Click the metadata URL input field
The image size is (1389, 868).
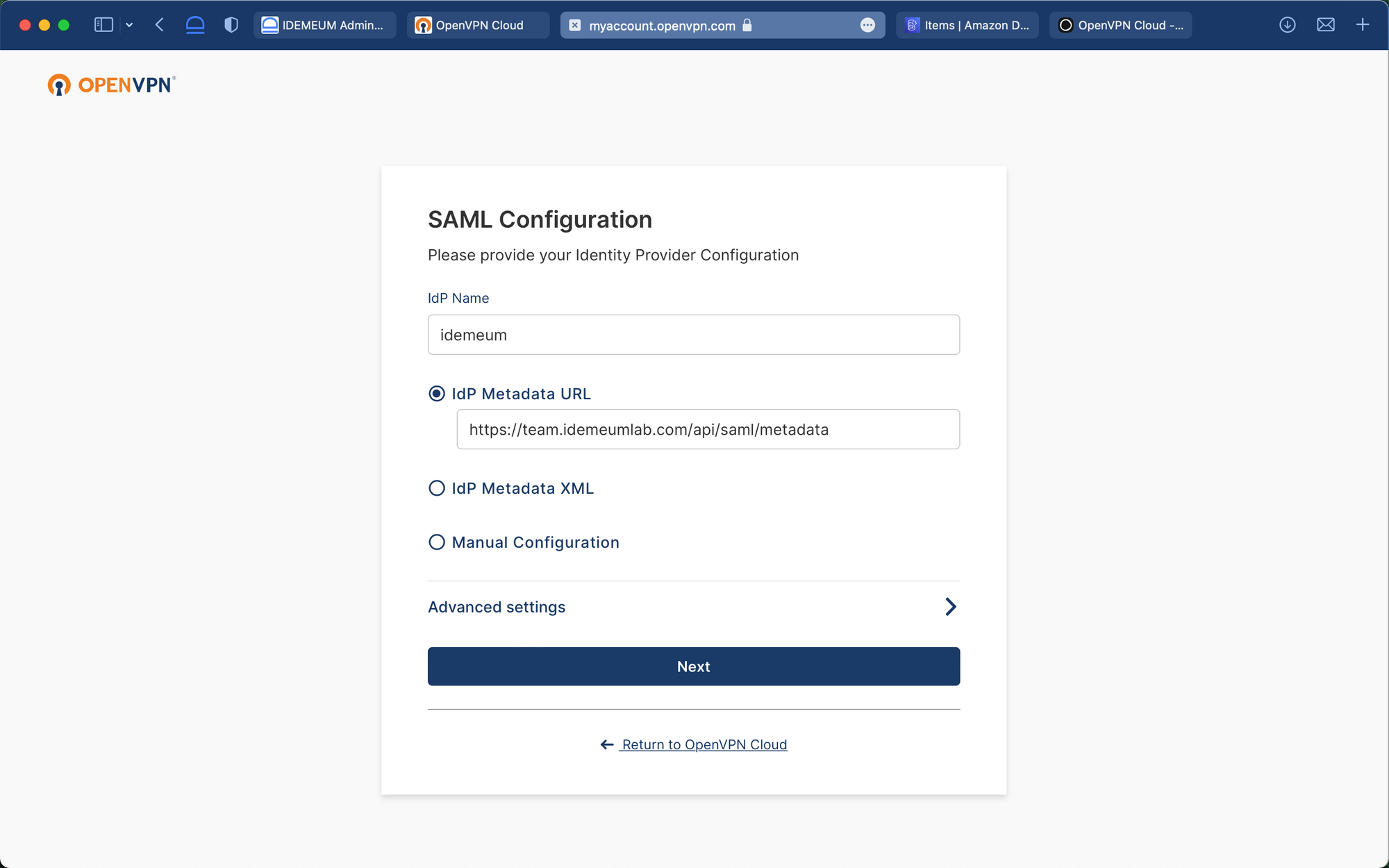tap(708, 429)
